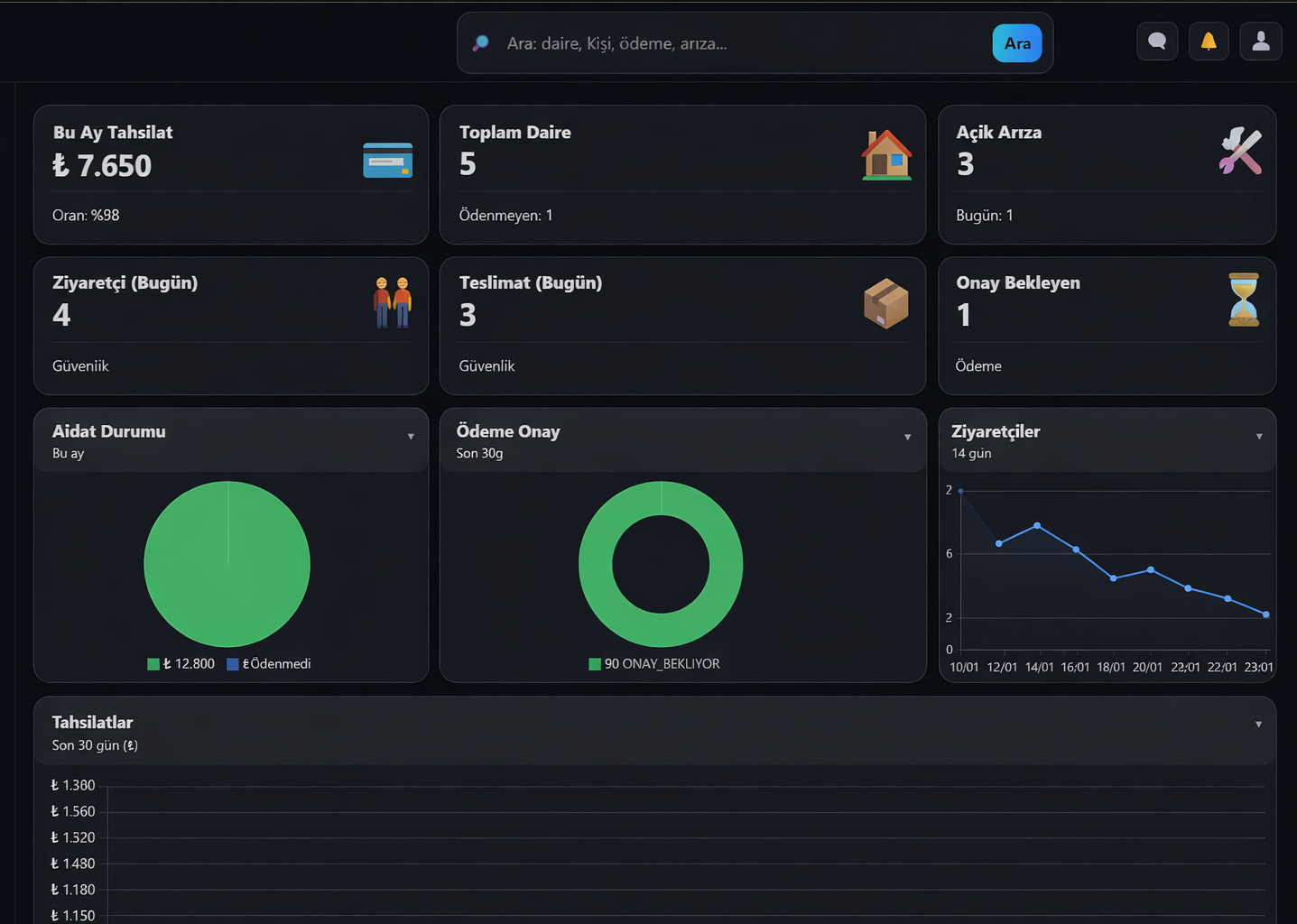Open the Tahsilatlar panel dropdown arrow

(x=1258, y=725)
